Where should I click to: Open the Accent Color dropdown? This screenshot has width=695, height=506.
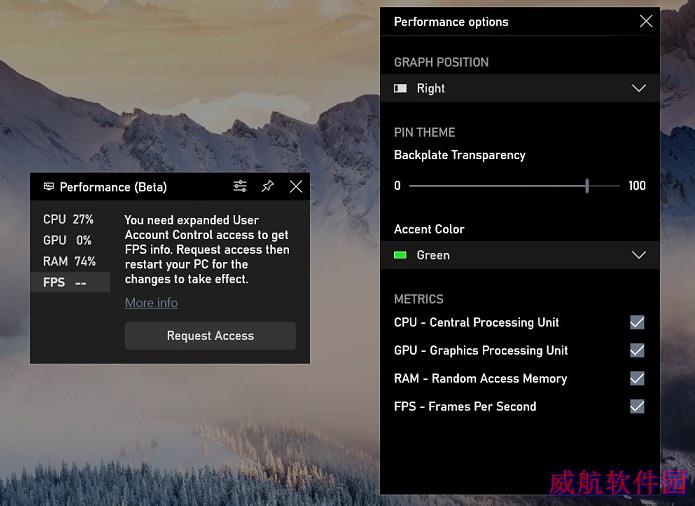pos(520,255)
